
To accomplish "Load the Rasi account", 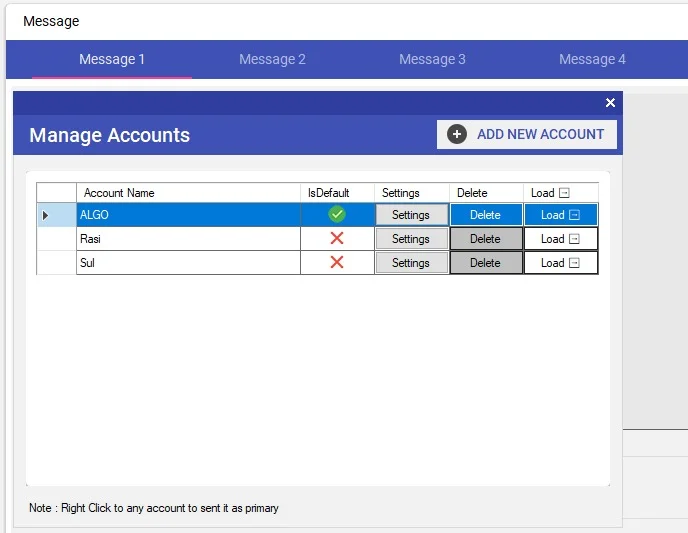I will (x=560, y=239).
